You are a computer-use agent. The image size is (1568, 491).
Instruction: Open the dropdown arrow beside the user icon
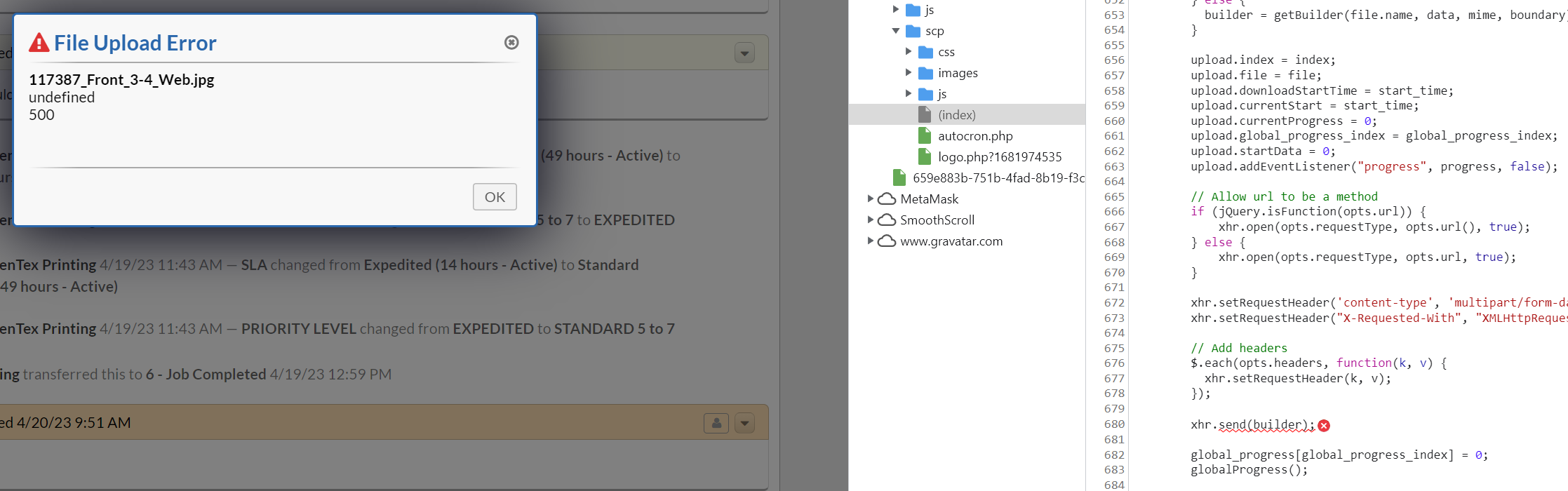[x=744, y=424]
